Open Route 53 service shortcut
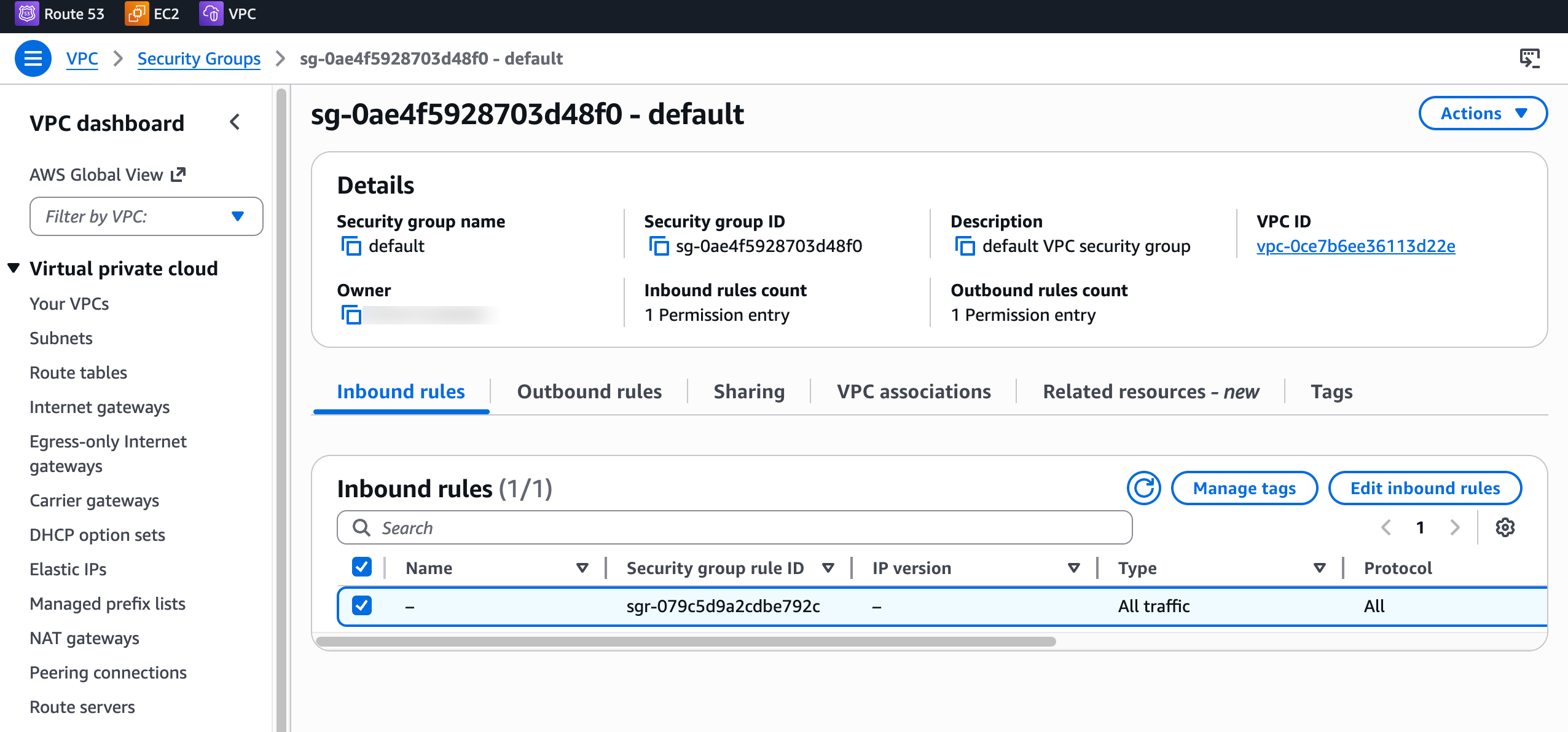Image resolution: width=1568 pixels, height=732 pixels. pos(60,14)
